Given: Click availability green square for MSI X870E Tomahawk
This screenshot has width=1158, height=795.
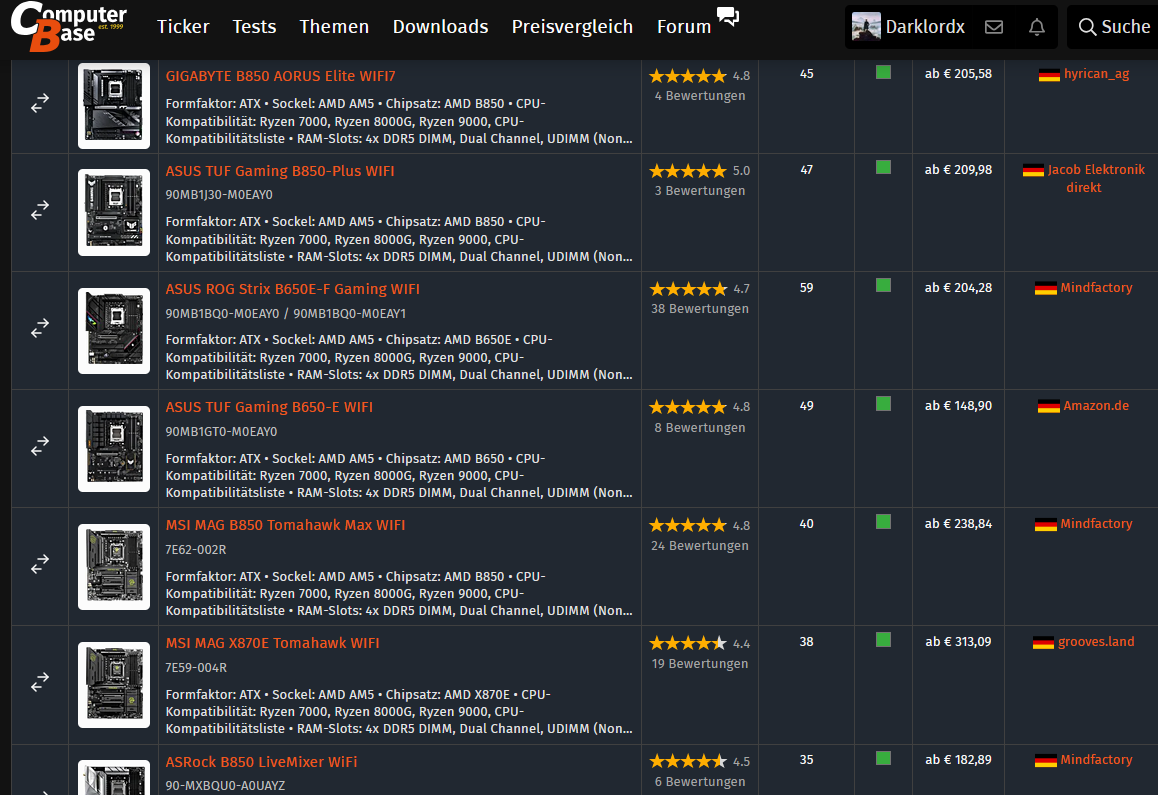Looking at the screenshot, I should click(883, 640).
